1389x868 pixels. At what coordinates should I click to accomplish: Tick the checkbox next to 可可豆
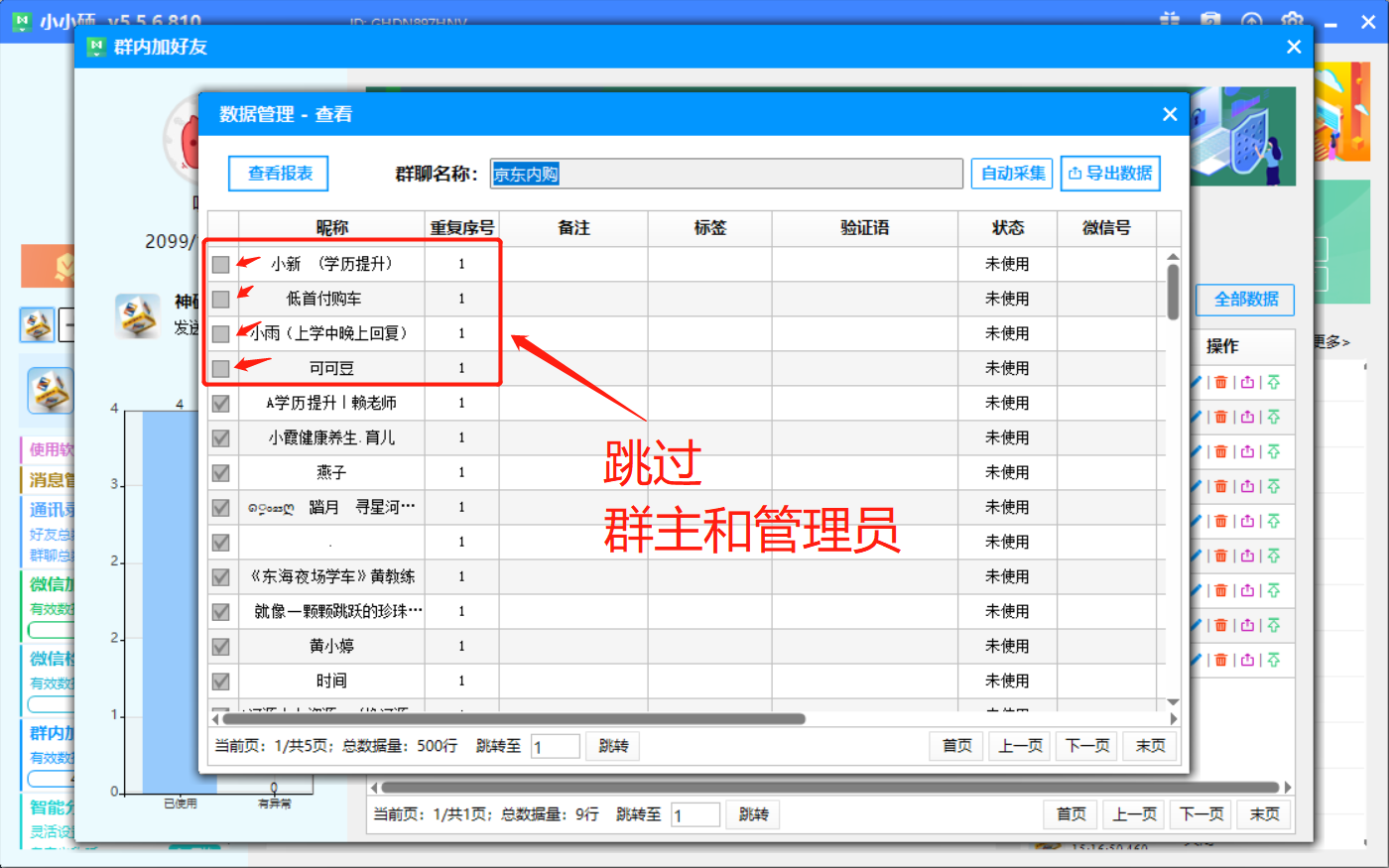[220, 368]
